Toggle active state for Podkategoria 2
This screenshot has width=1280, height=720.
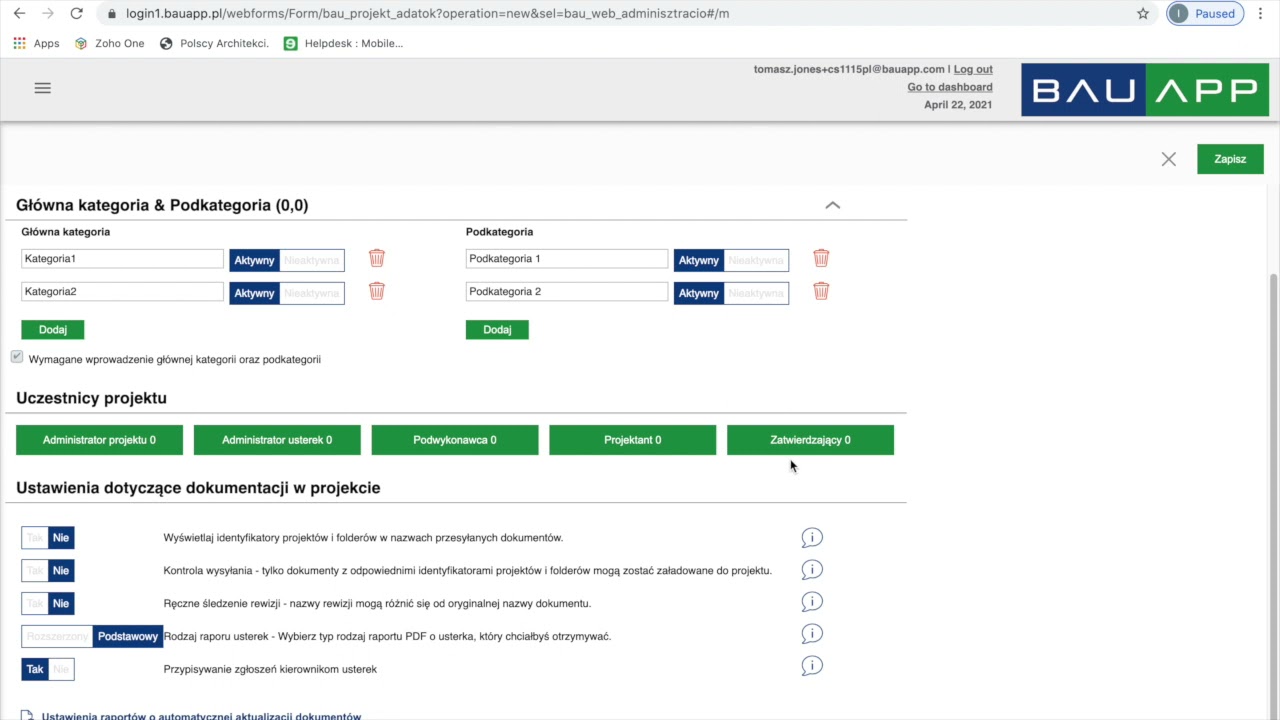point(731,293)
